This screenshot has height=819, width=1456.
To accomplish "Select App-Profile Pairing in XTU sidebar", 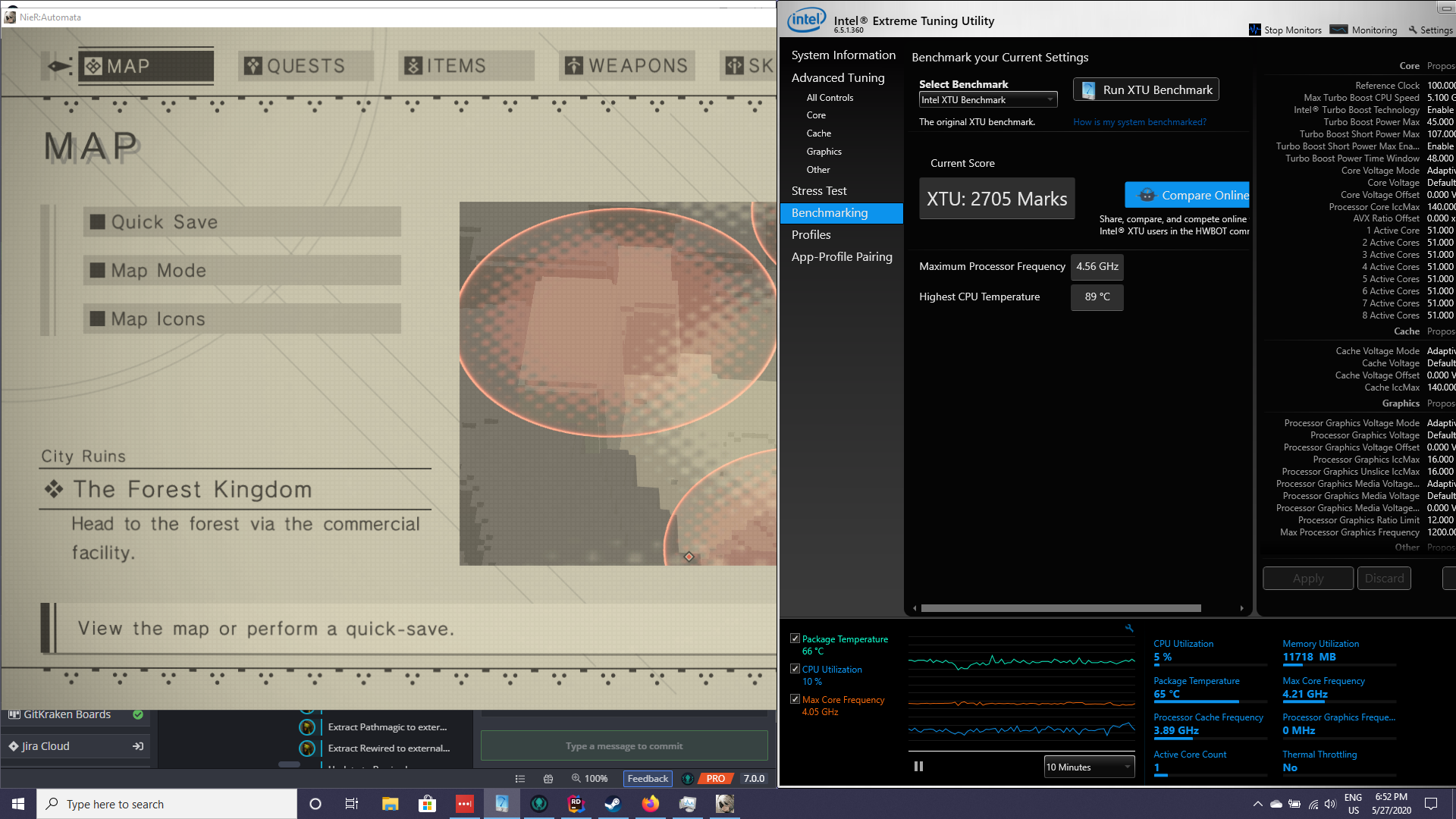I will coord(842,257).
